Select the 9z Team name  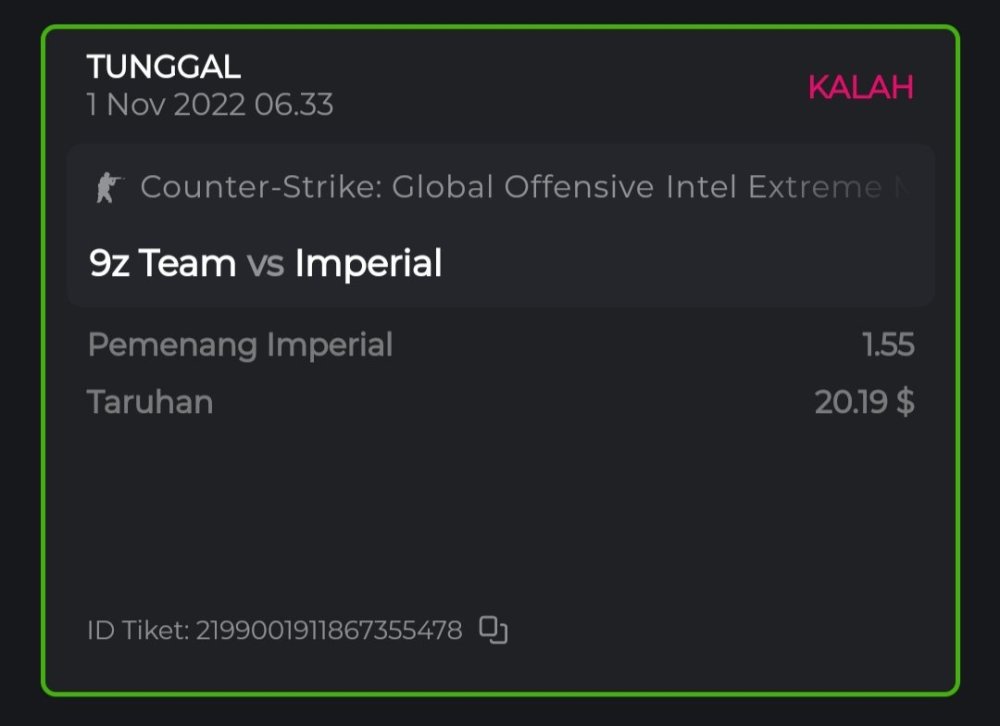(x=162, y=263)
